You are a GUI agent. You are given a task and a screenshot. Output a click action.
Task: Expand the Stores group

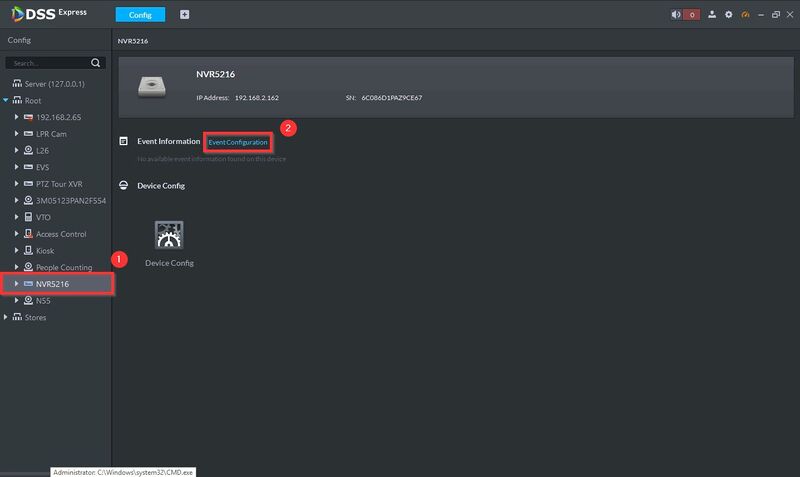click(6, 317)
